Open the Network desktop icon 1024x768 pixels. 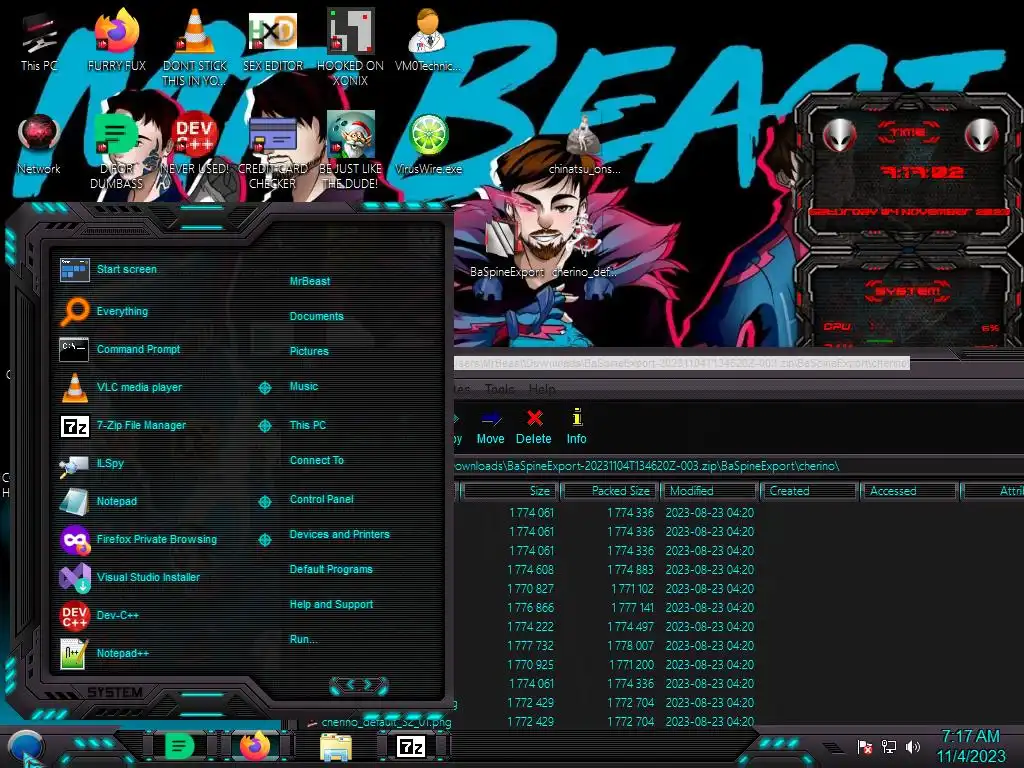coord(39,145)
